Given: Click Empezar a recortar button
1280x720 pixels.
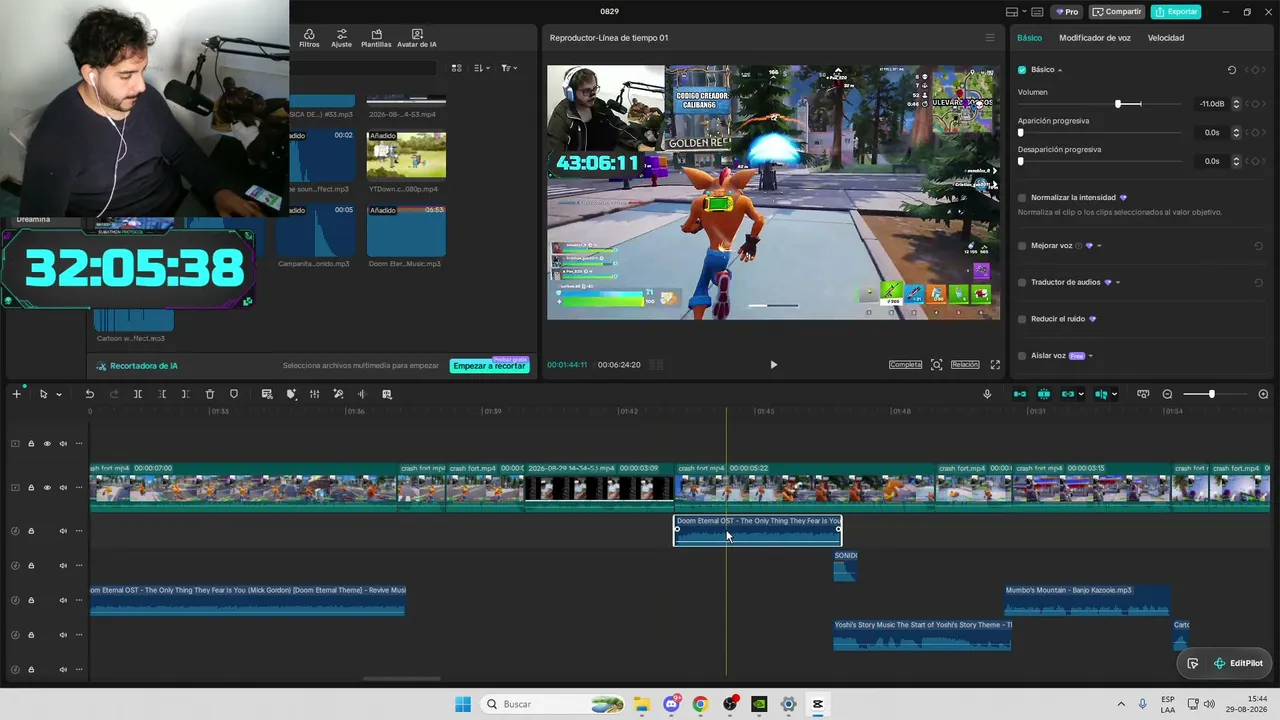Looking at the screenshot, I should pos(489,366).
